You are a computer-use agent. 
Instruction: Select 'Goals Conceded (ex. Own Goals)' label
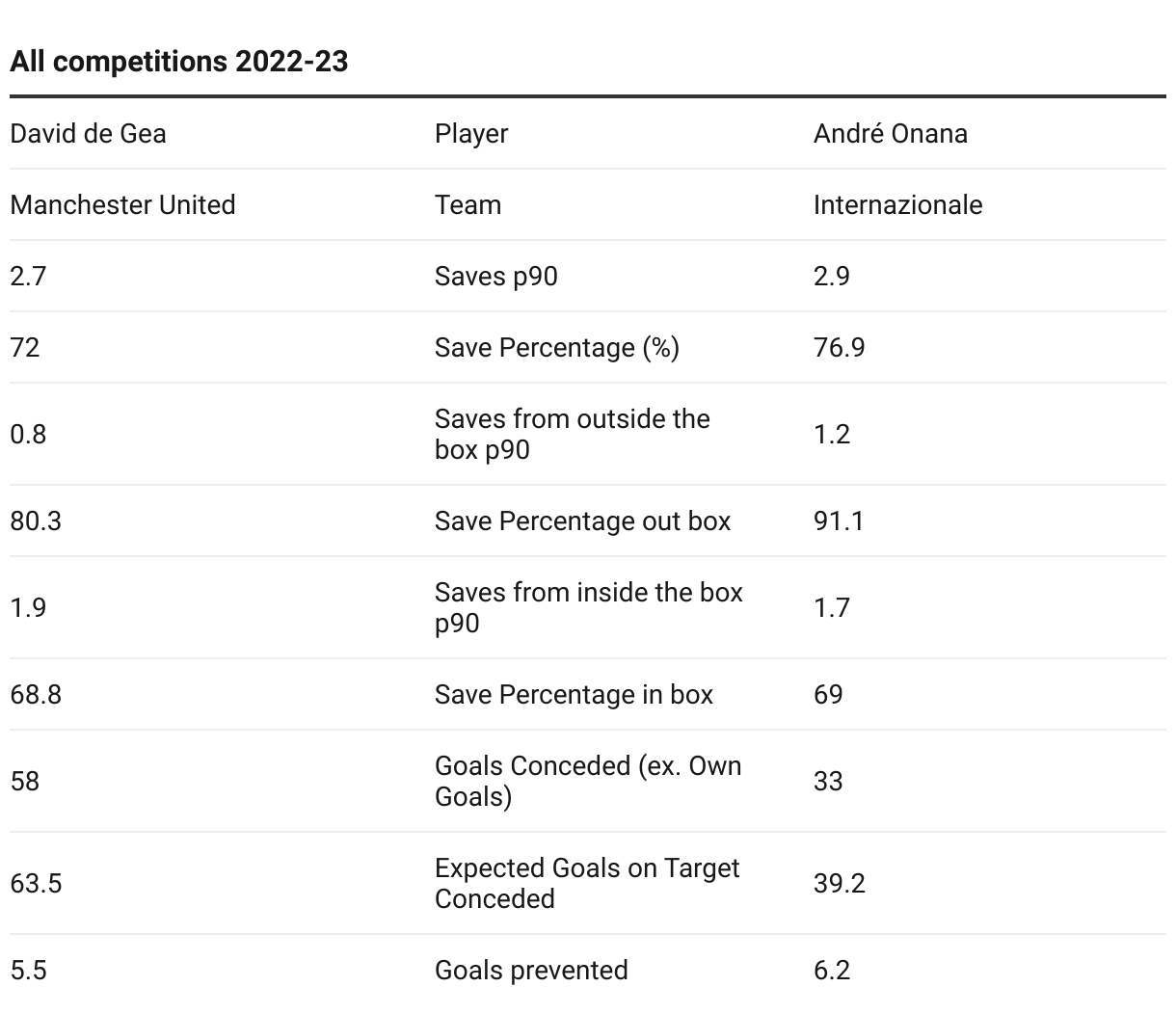588,781
